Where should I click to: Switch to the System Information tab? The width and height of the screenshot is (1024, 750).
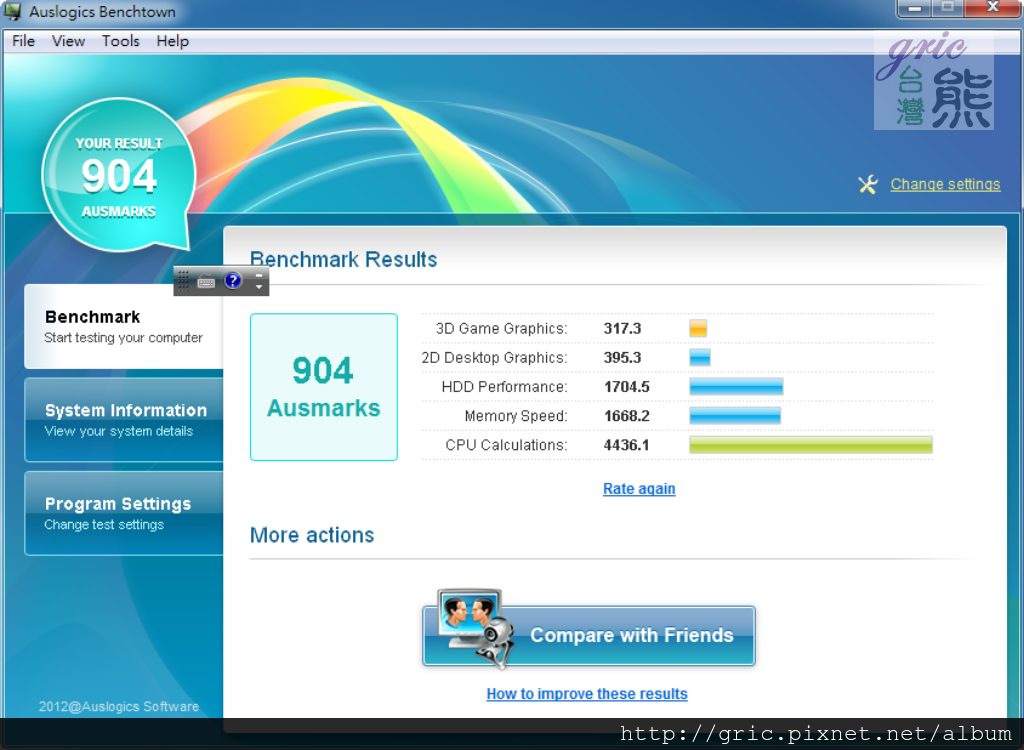pyautogui.click(x=124, y=419)
